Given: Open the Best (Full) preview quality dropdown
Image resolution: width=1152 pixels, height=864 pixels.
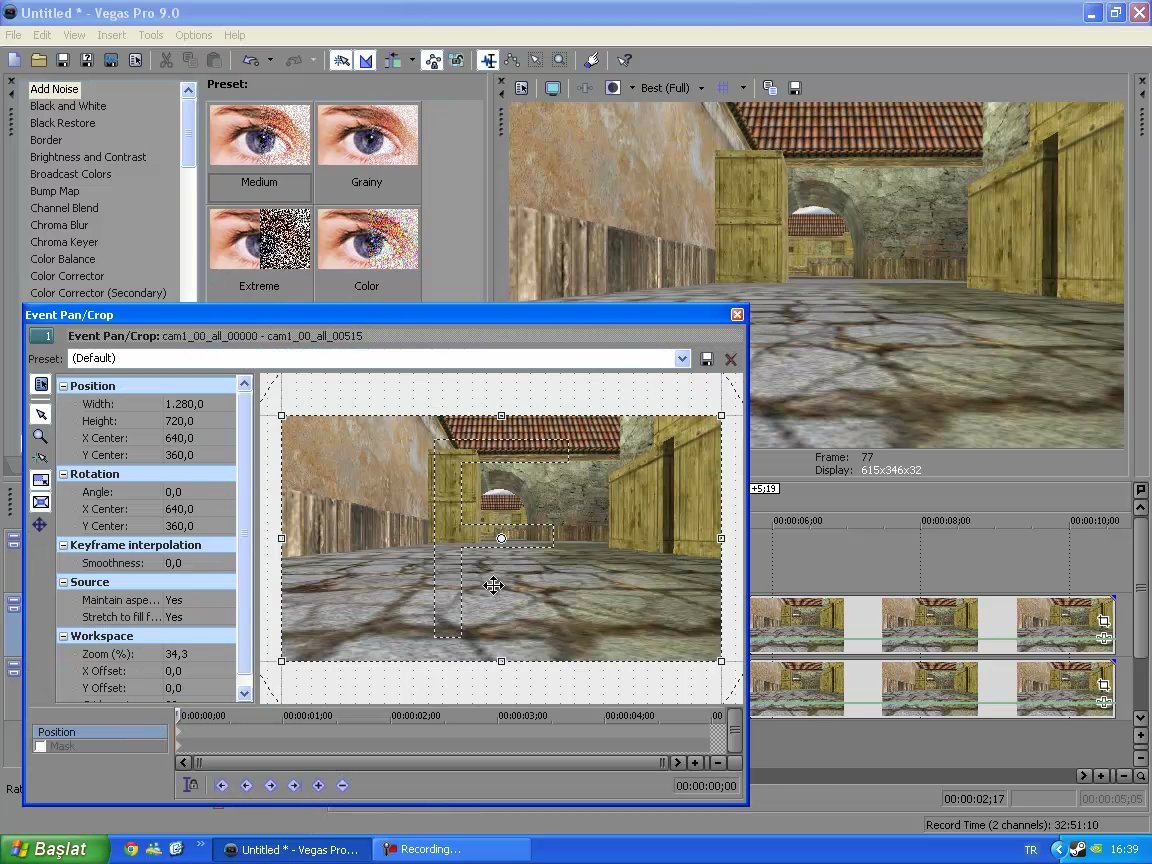Looking at the screenshot, I should click(701, 88).
